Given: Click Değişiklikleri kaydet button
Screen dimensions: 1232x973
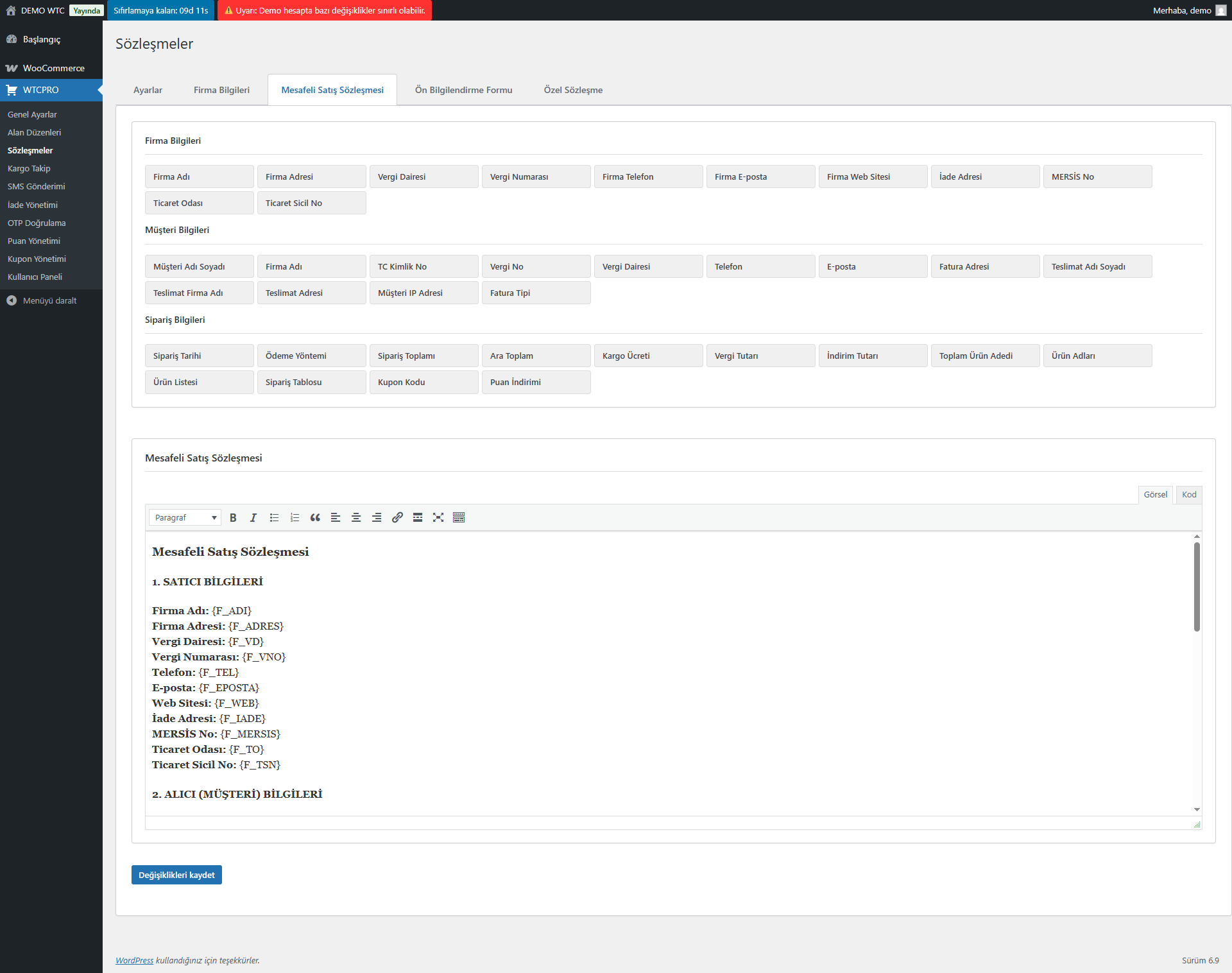Looking at the screenshot, I should 176,875.
